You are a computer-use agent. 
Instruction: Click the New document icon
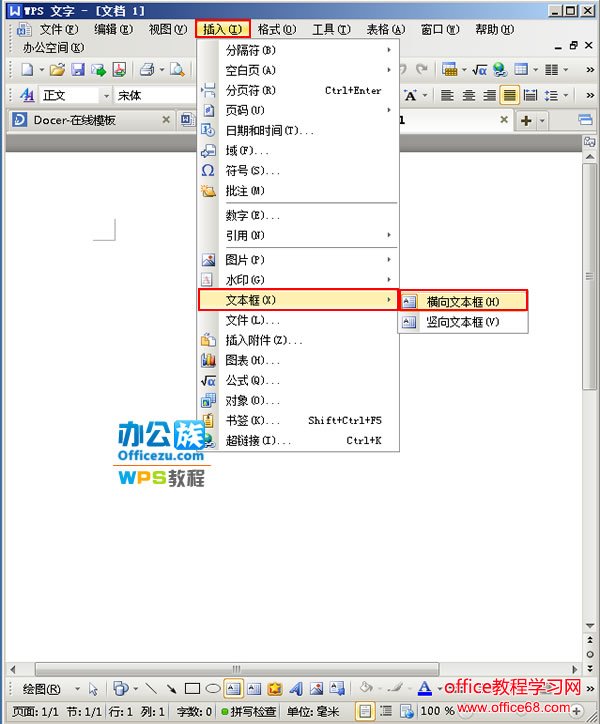click(28, 70)
